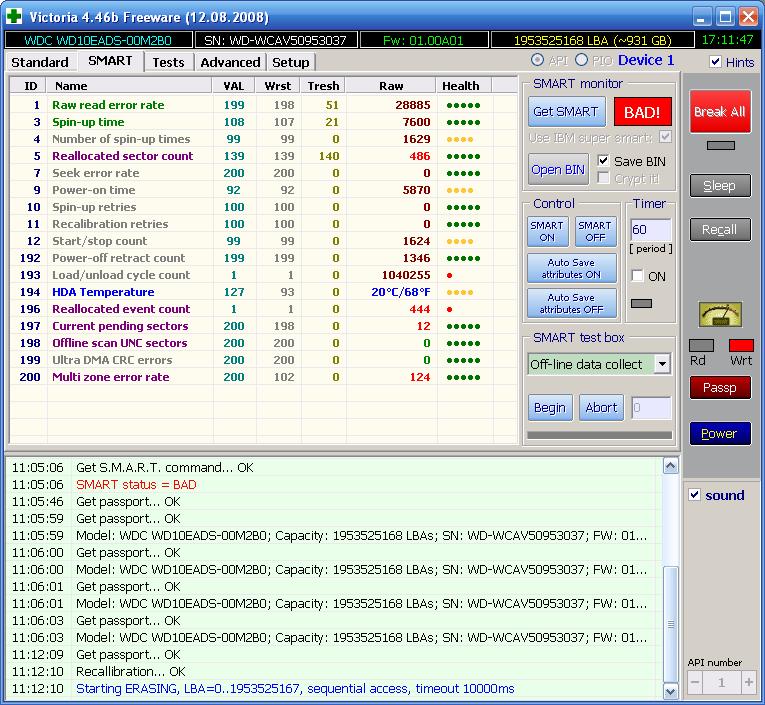This screenshot has height=705, width=765.
Task: Enable the Hints checkbox
Action: coord(715,62)
